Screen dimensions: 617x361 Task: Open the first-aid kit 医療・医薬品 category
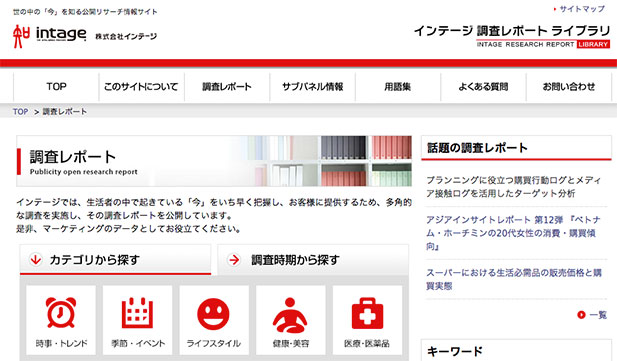pos(367,313)
